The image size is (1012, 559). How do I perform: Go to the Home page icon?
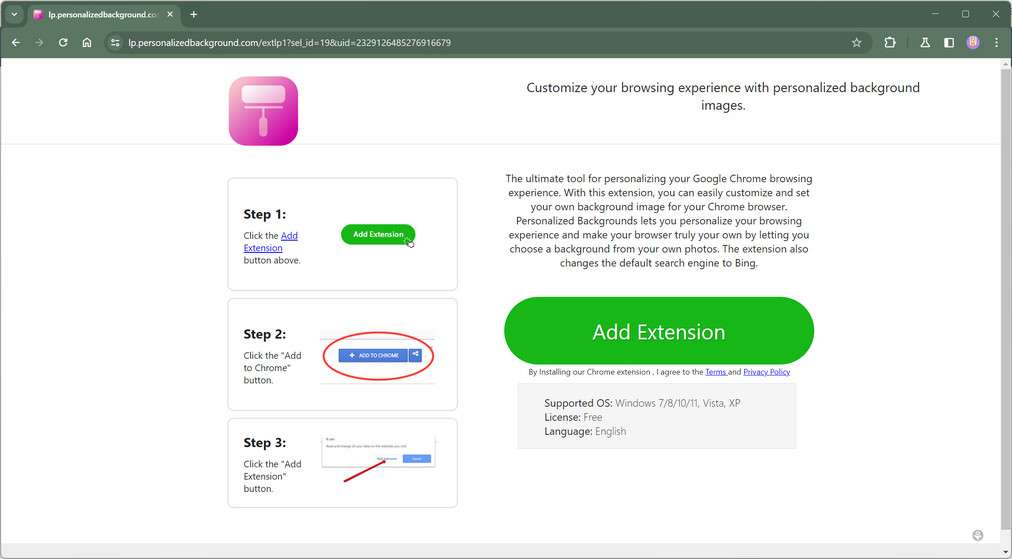pyautogui.click(x=87, y=43)
